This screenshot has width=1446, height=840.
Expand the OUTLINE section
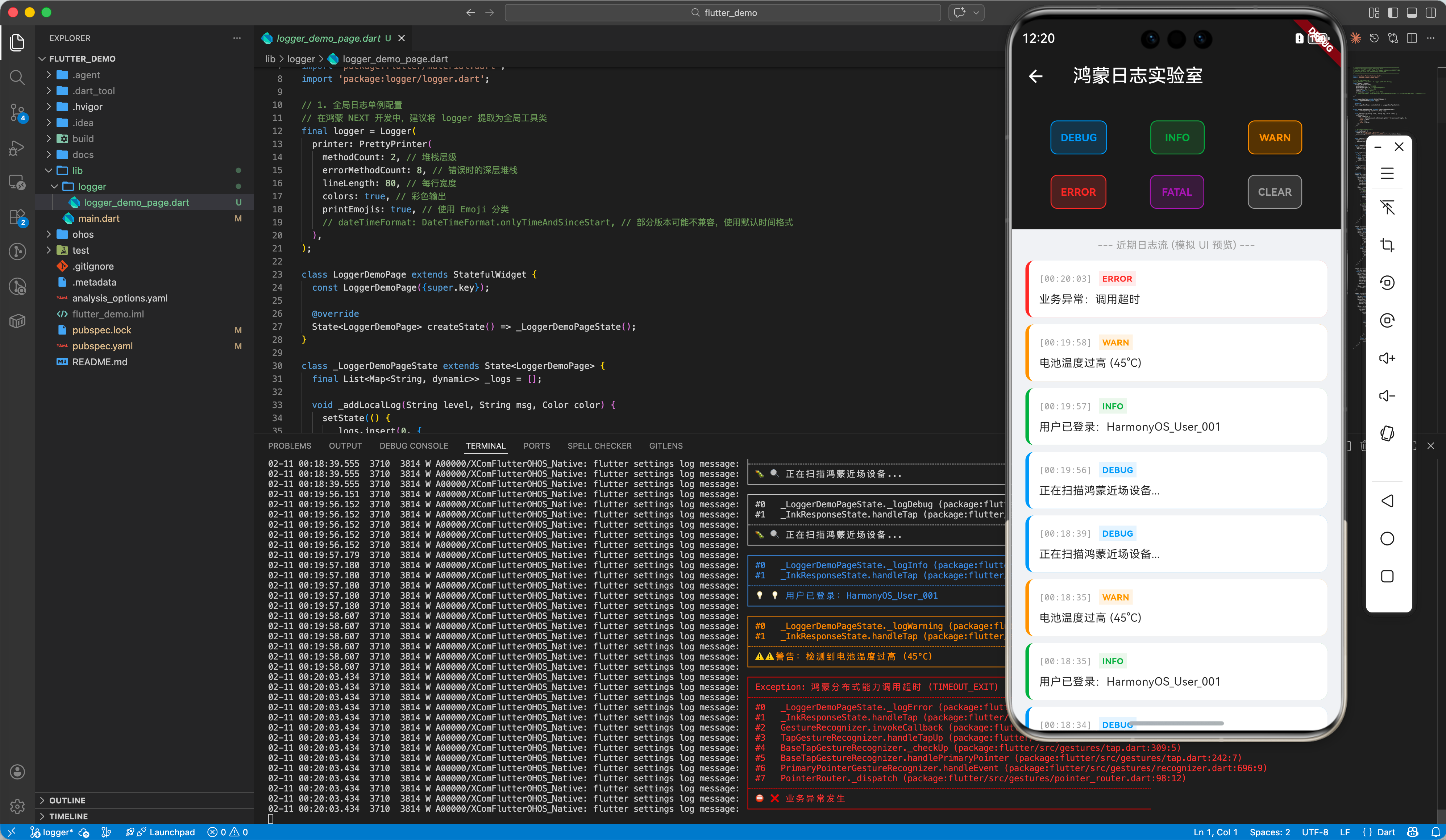coord(67,800)
